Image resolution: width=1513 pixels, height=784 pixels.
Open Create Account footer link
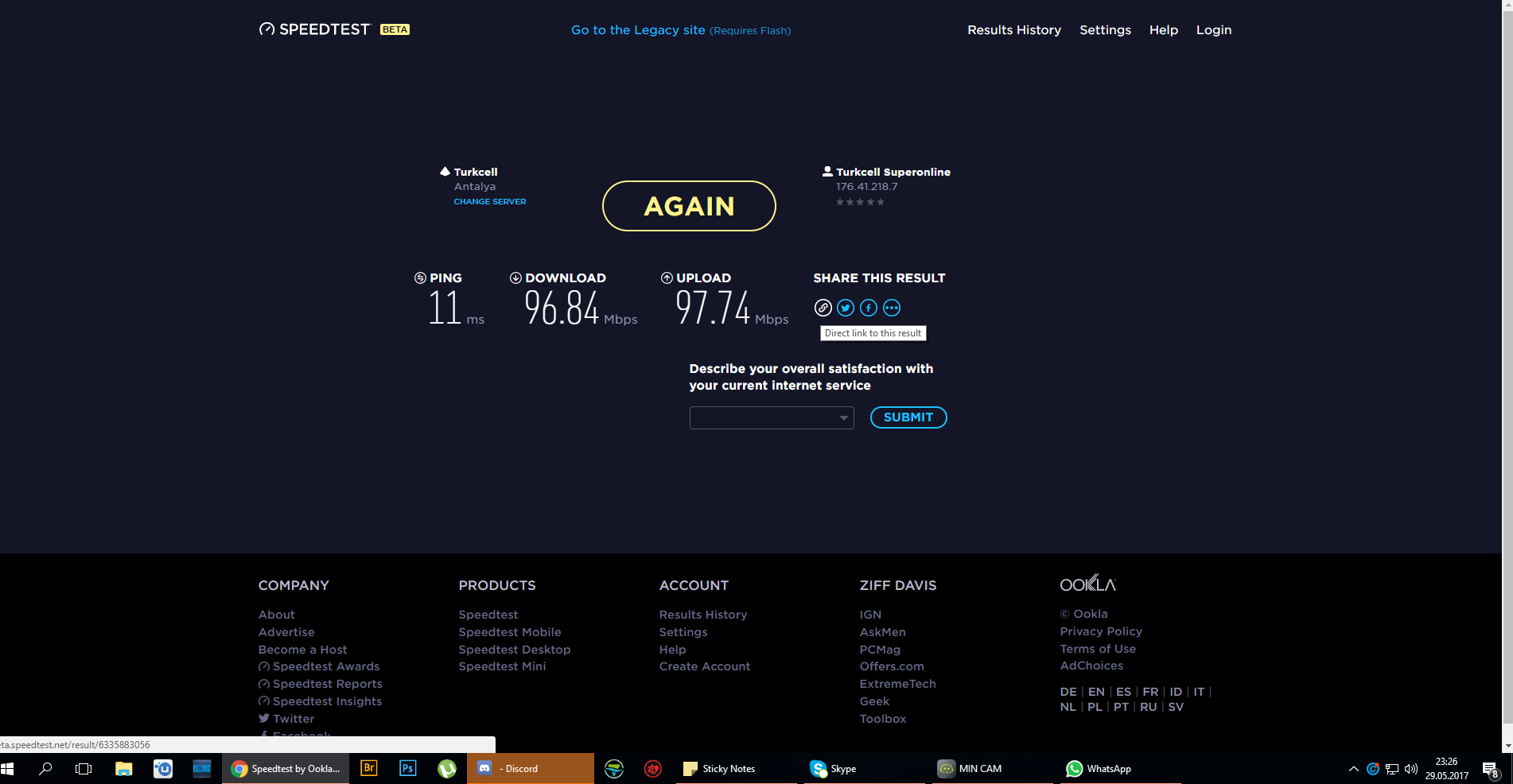click(705, 666)
